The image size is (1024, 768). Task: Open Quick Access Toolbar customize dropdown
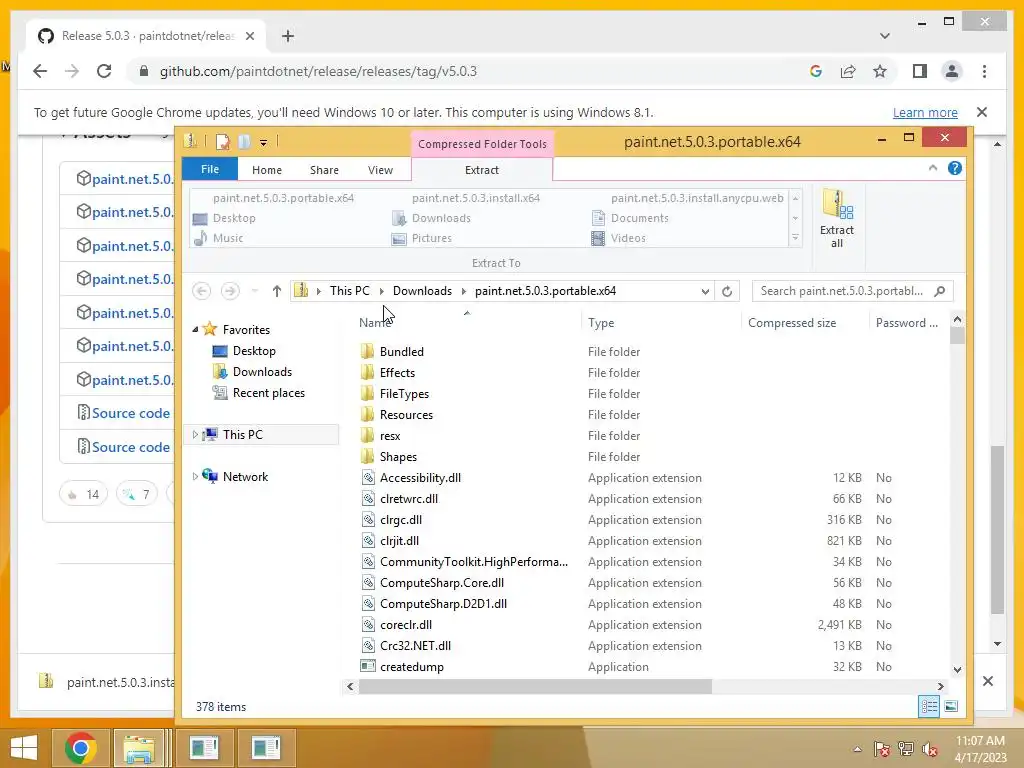[x=263, y=142]
